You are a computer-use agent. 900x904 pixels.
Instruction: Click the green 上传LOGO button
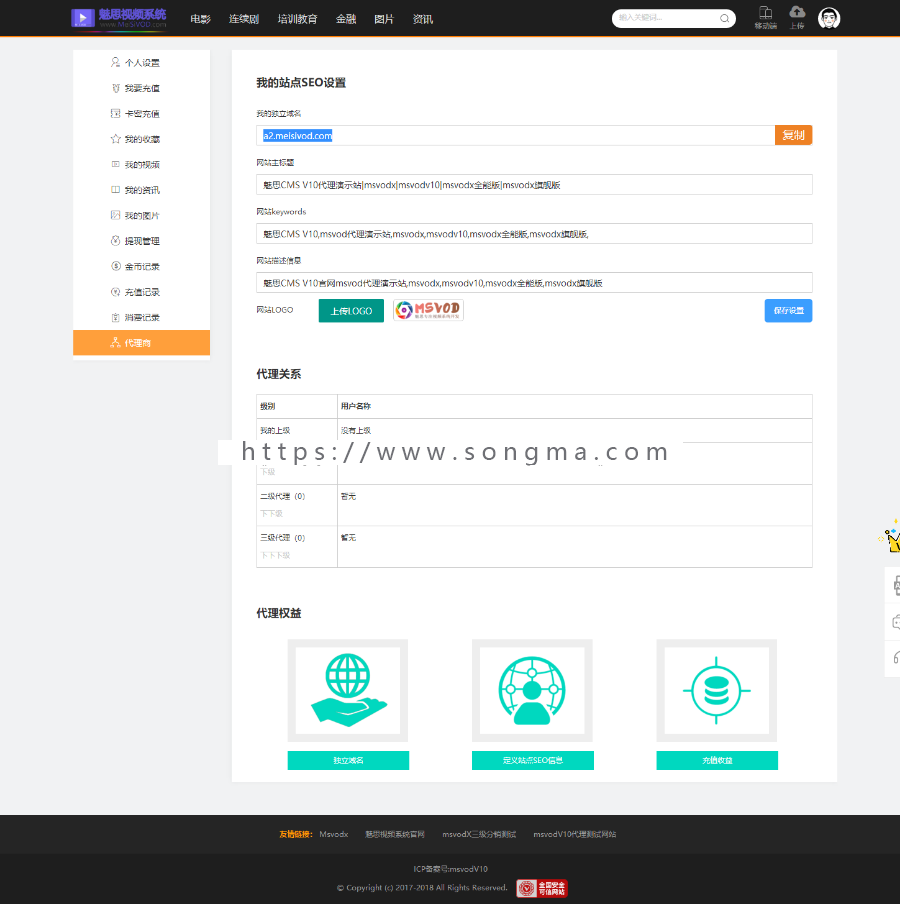pos(351,311)
